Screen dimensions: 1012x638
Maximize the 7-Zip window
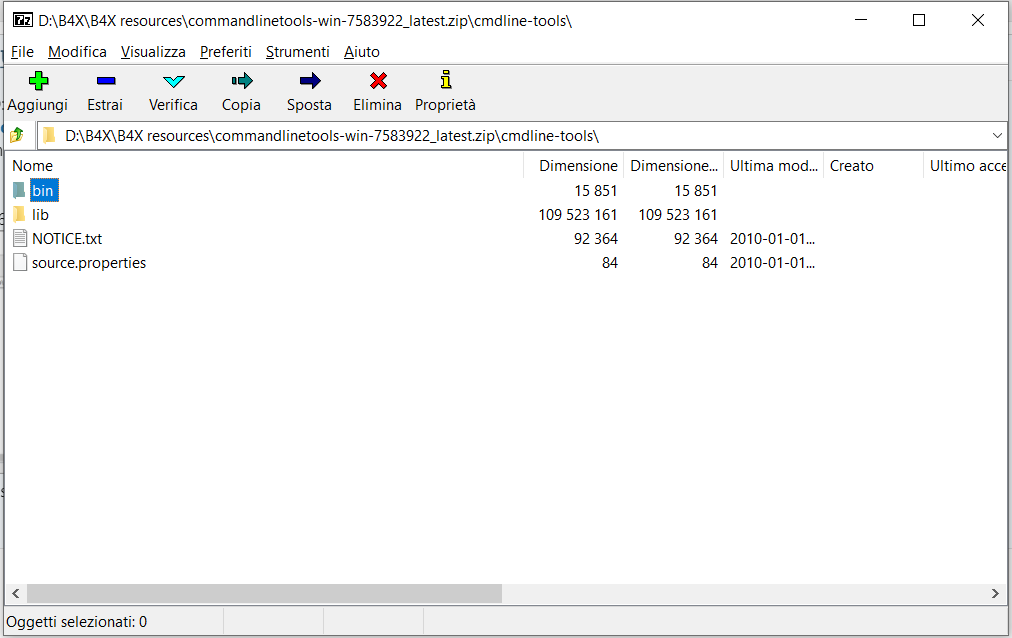tap(919, 20)
